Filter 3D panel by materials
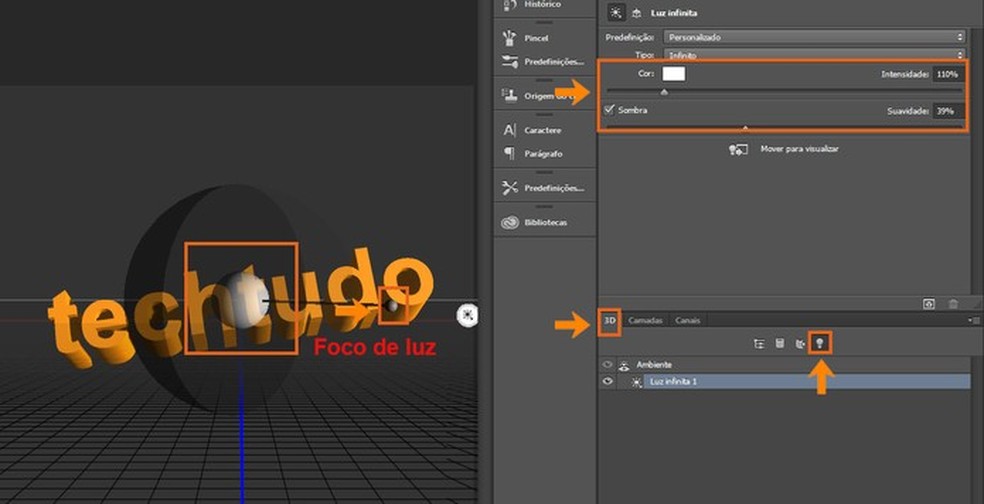The width and height of the screenshot is (984, 504). [x=800, y=343]
